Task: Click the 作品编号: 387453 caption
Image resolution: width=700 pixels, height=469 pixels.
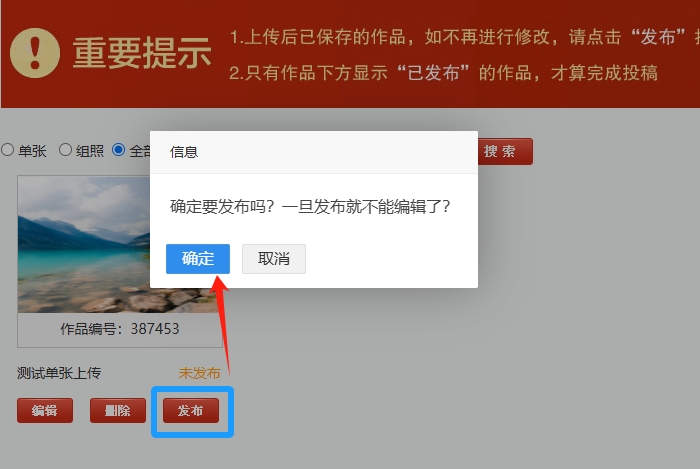Action: (x=120, y=329)
